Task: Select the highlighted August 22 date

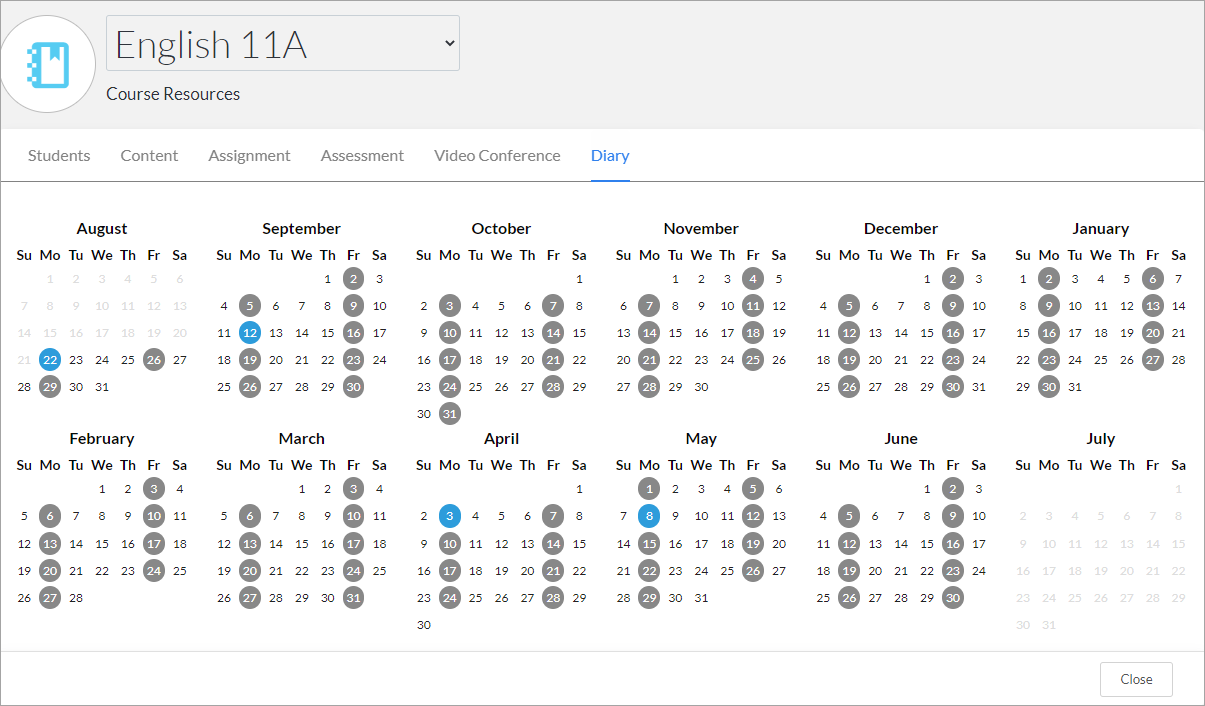Action: [50, 360]
